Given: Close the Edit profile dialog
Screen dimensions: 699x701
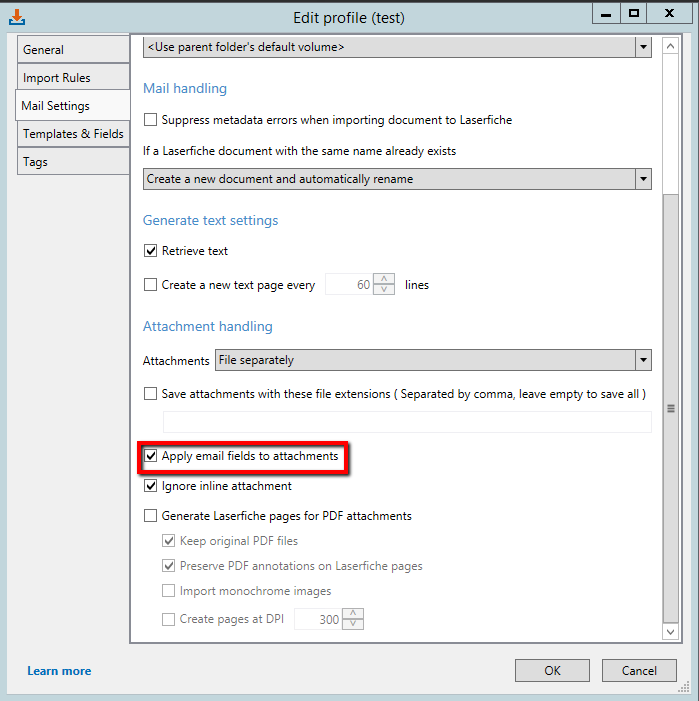Looking at the screenshot, I should pos(669,13).
